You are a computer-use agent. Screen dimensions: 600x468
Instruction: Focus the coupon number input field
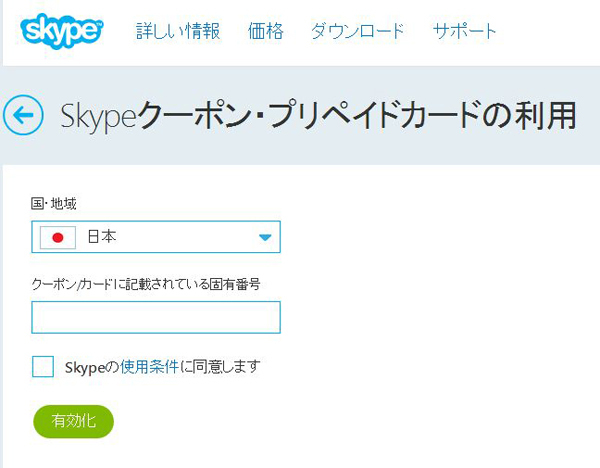(x=156, y=317)
